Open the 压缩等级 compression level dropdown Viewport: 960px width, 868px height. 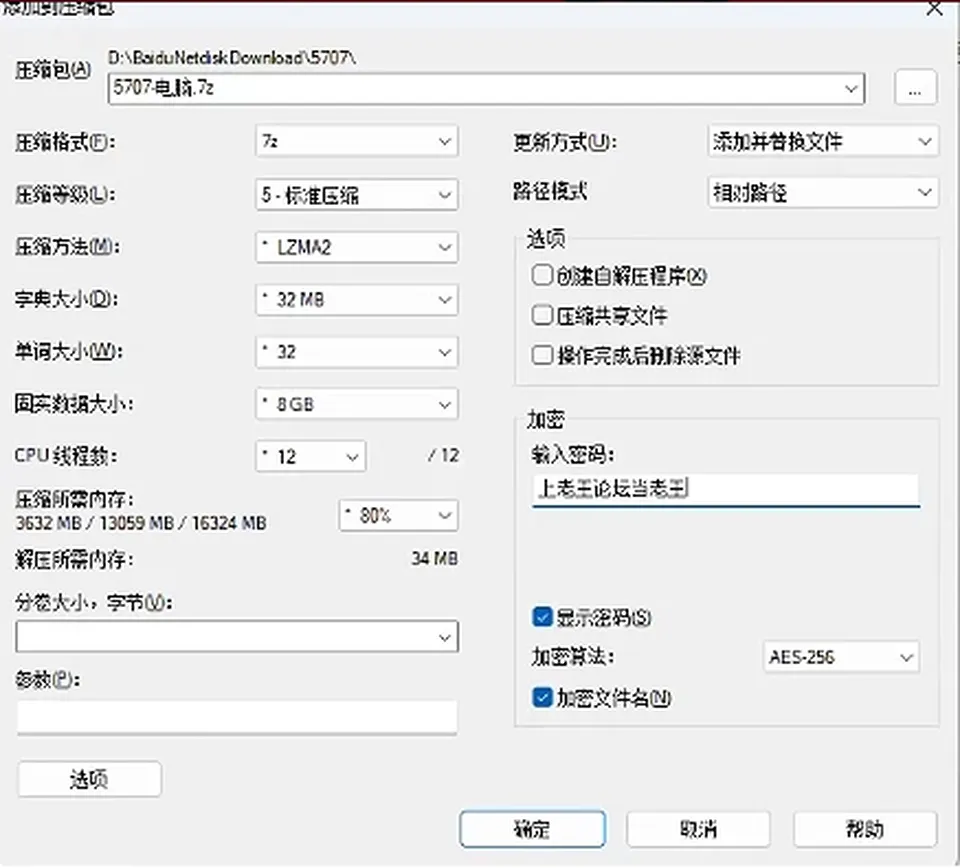click(356, 195)
